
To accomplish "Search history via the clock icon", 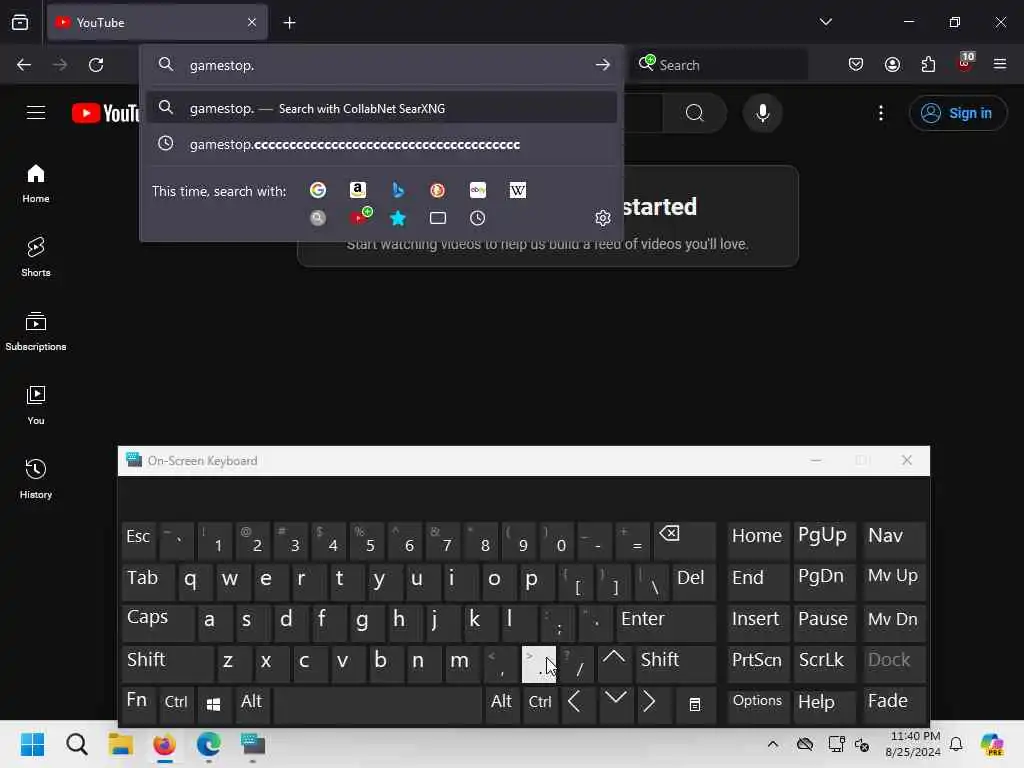I will 477,218.
